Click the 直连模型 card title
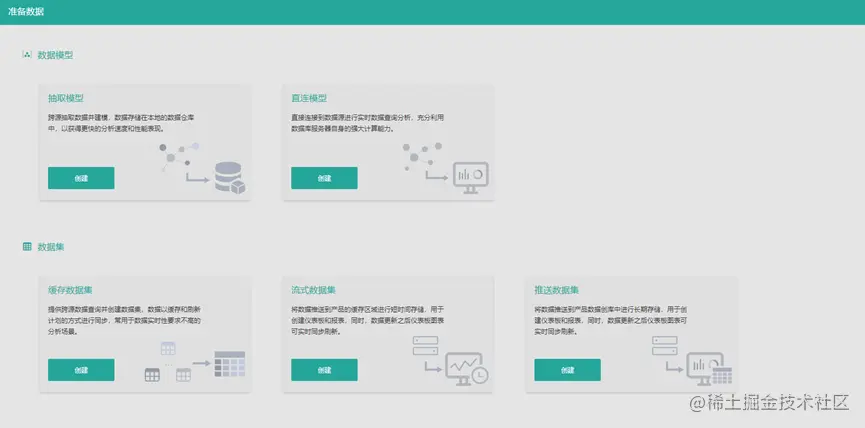865x428 pixels. point(309,98)
